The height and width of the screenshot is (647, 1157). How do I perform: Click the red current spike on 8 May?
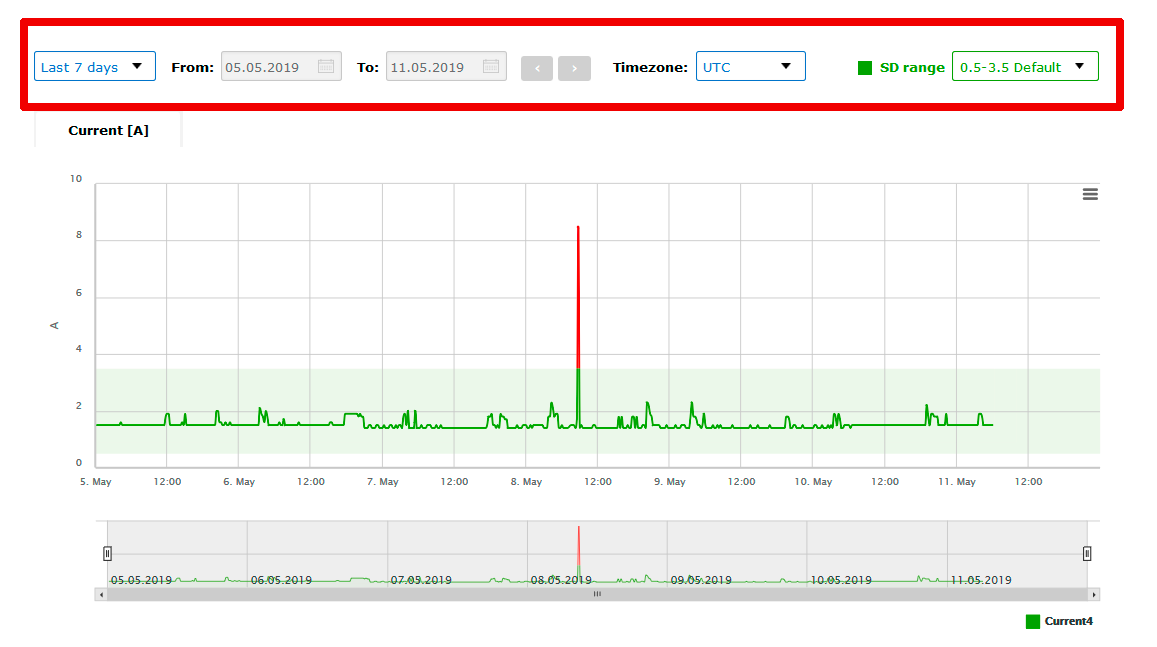pos(578,295)
